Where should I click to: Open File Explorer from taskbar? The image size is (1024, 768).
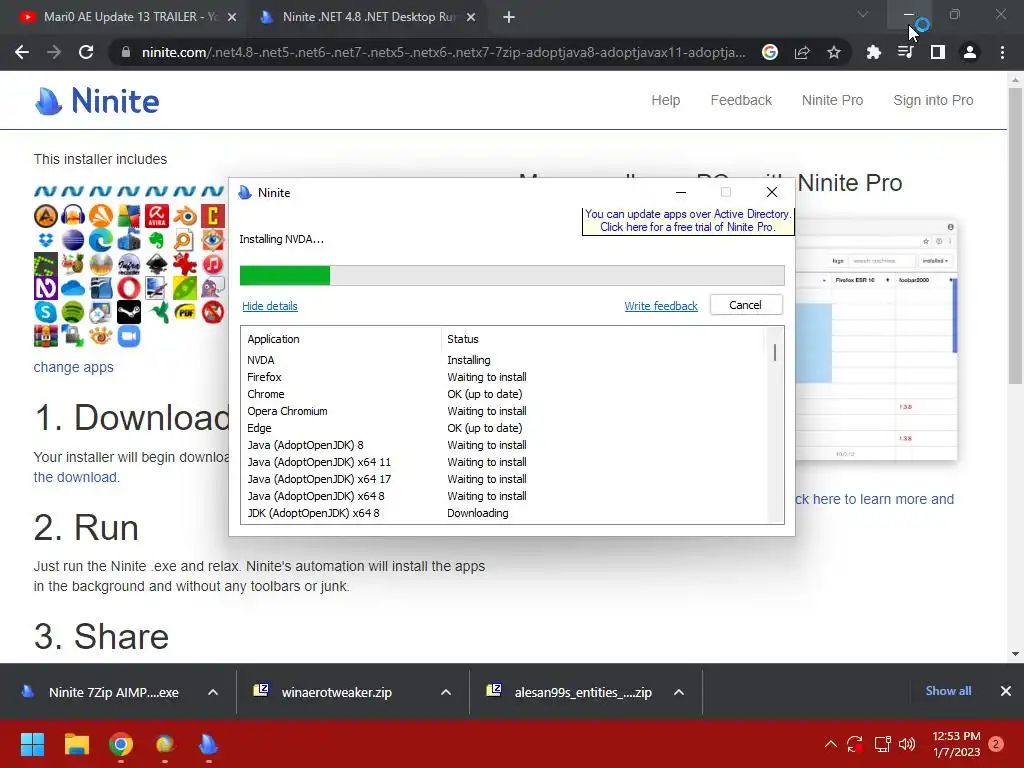click(76, 744)
